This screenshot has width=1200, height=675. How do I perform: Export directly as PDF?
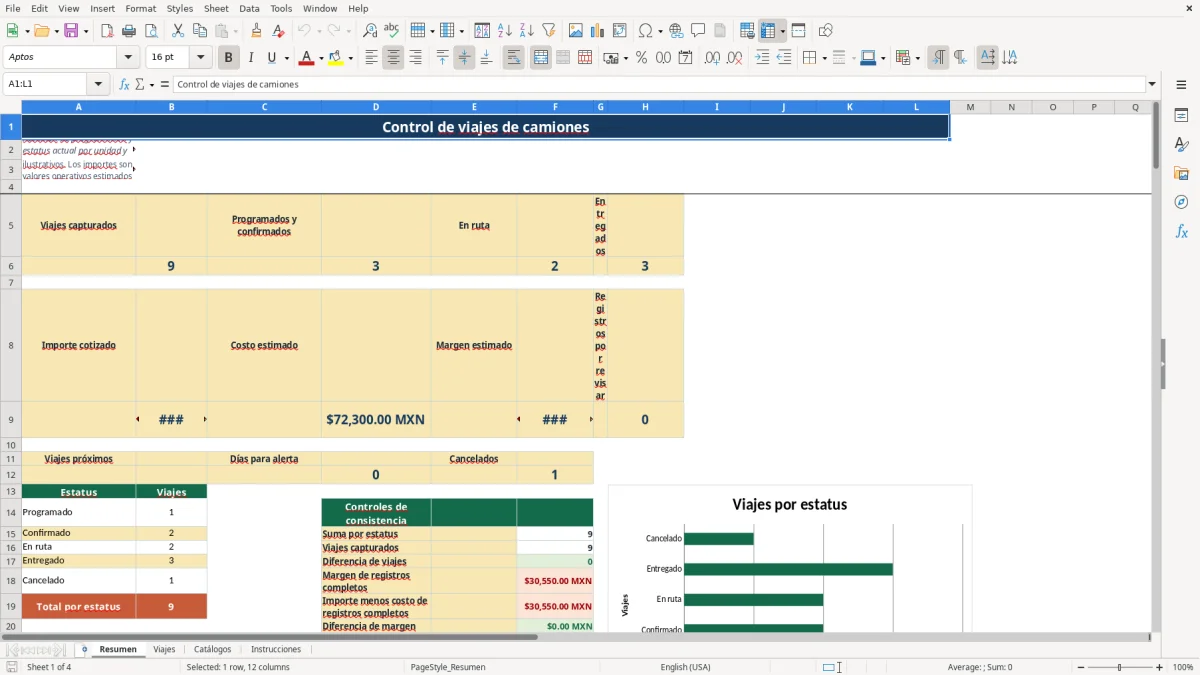108,31
